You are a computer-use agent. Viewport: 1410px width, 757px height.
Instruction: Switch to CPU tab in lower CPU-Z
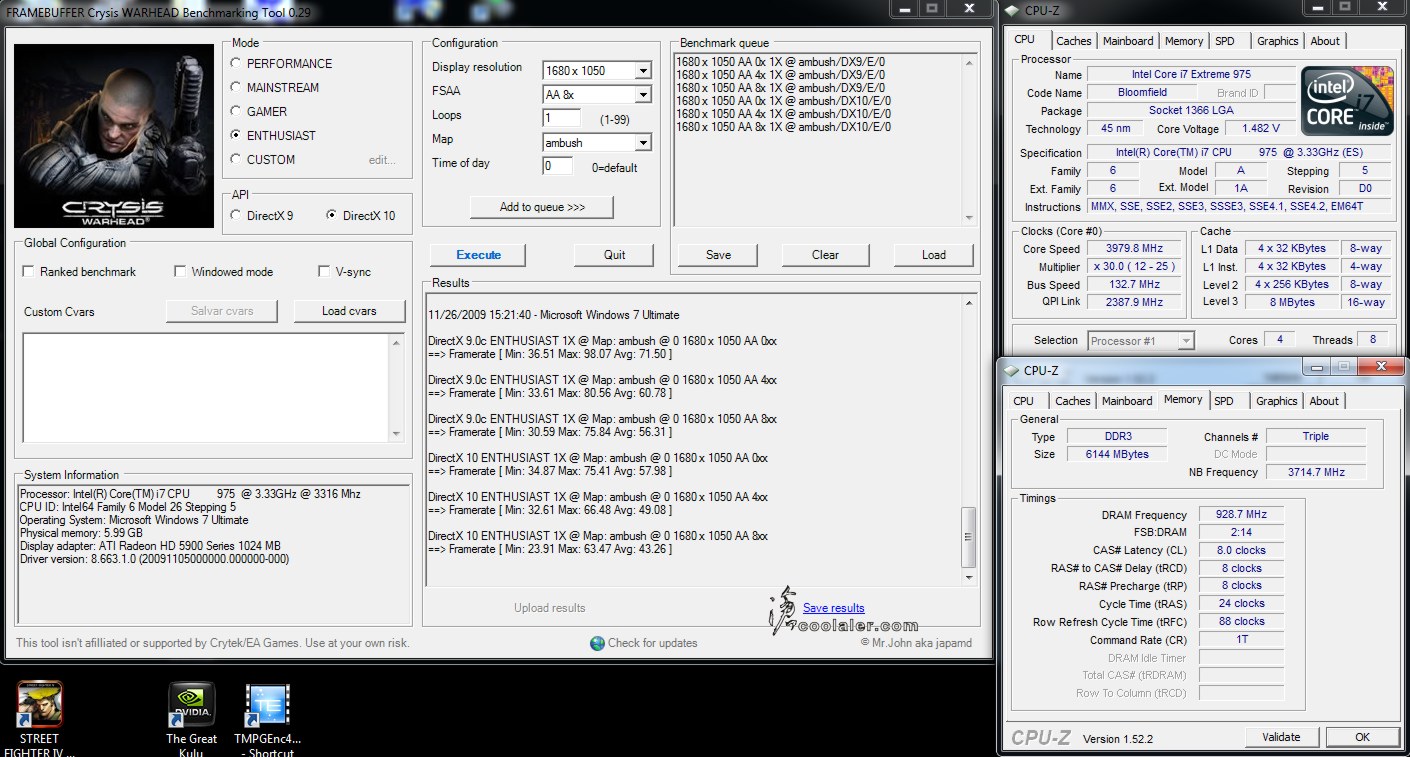click(1024, 401)
